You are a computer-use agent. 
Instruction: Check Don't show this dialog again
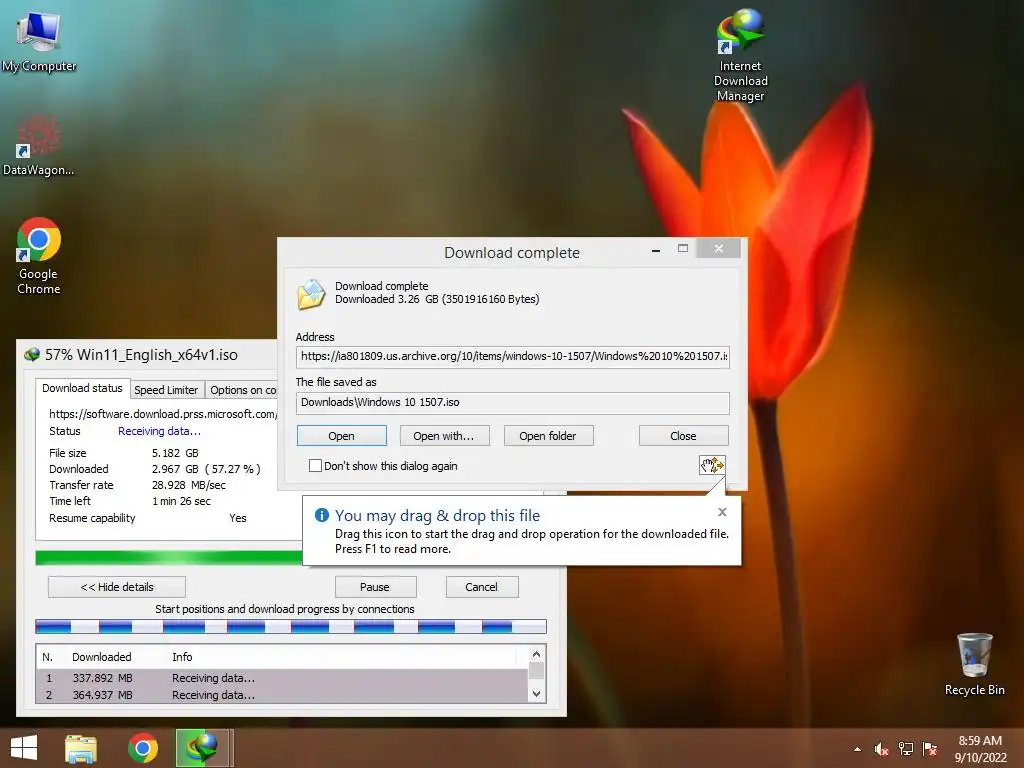315,466
